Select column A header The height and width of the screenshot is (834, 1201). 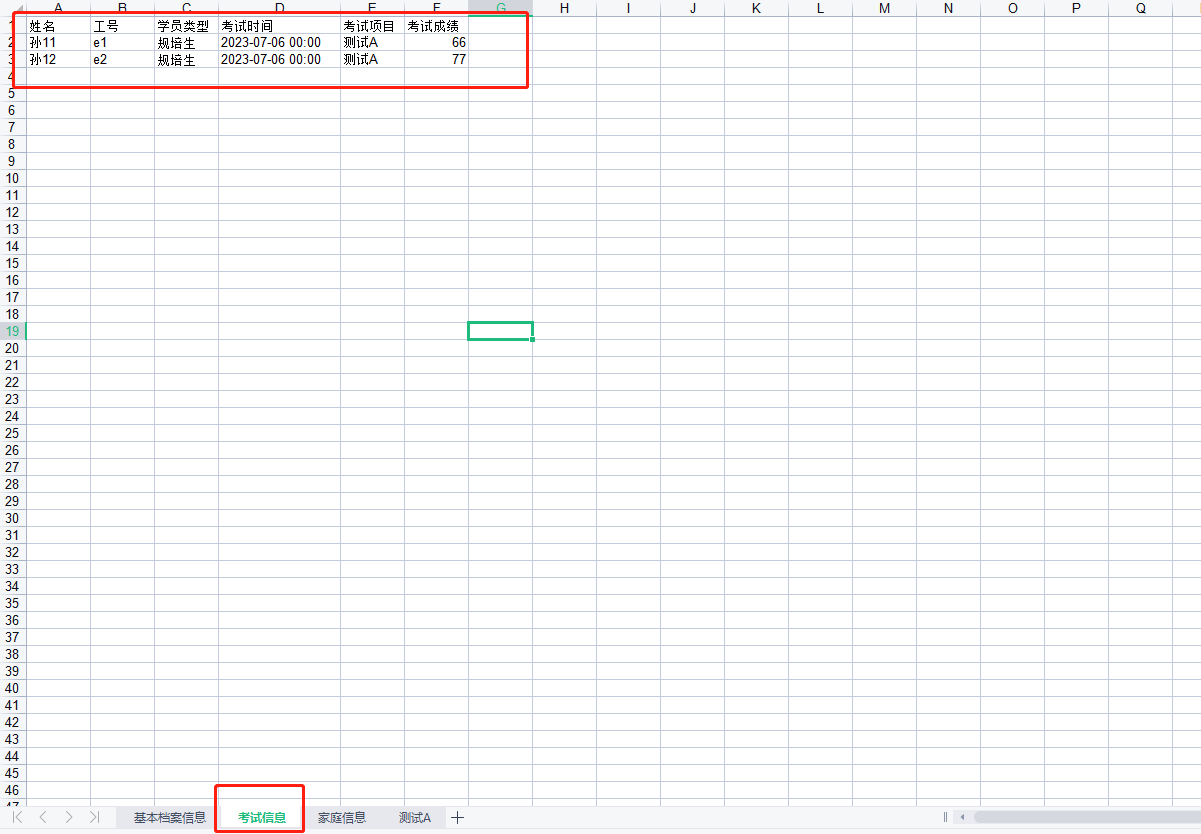point(58,8)
